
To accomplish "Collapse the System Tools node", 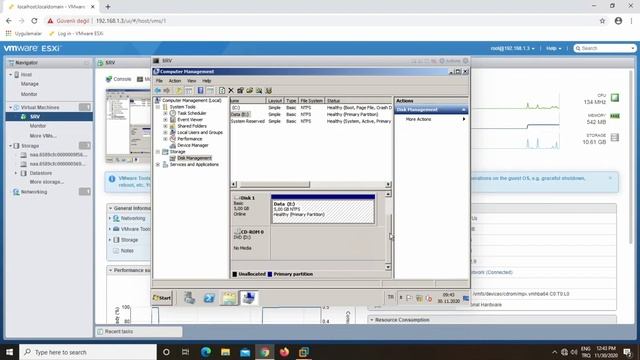I will point(158,107).
